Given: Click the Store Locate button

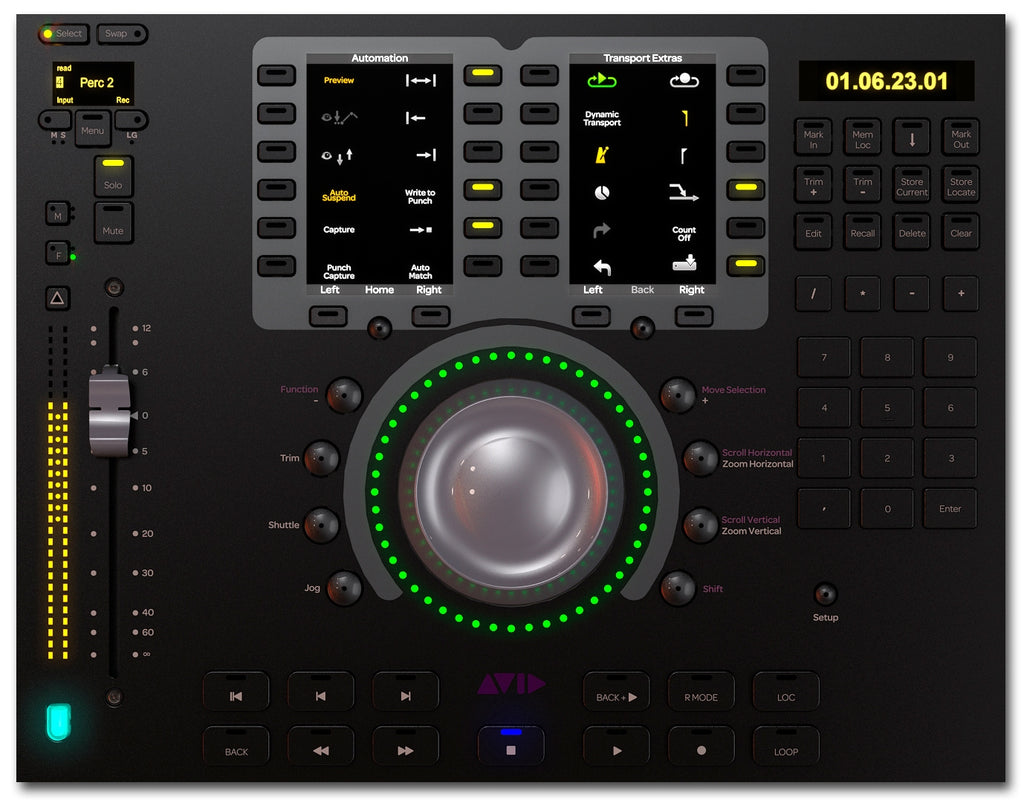Looking at the screenshot, I should (x=961, y=184).
